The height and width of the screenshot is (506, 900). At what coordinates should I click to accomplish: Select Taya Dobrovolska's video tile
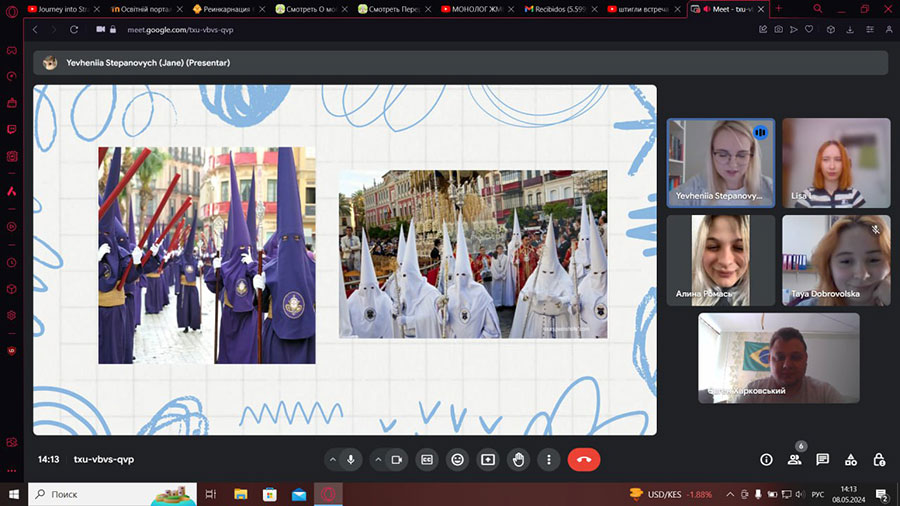coord(836,260)
